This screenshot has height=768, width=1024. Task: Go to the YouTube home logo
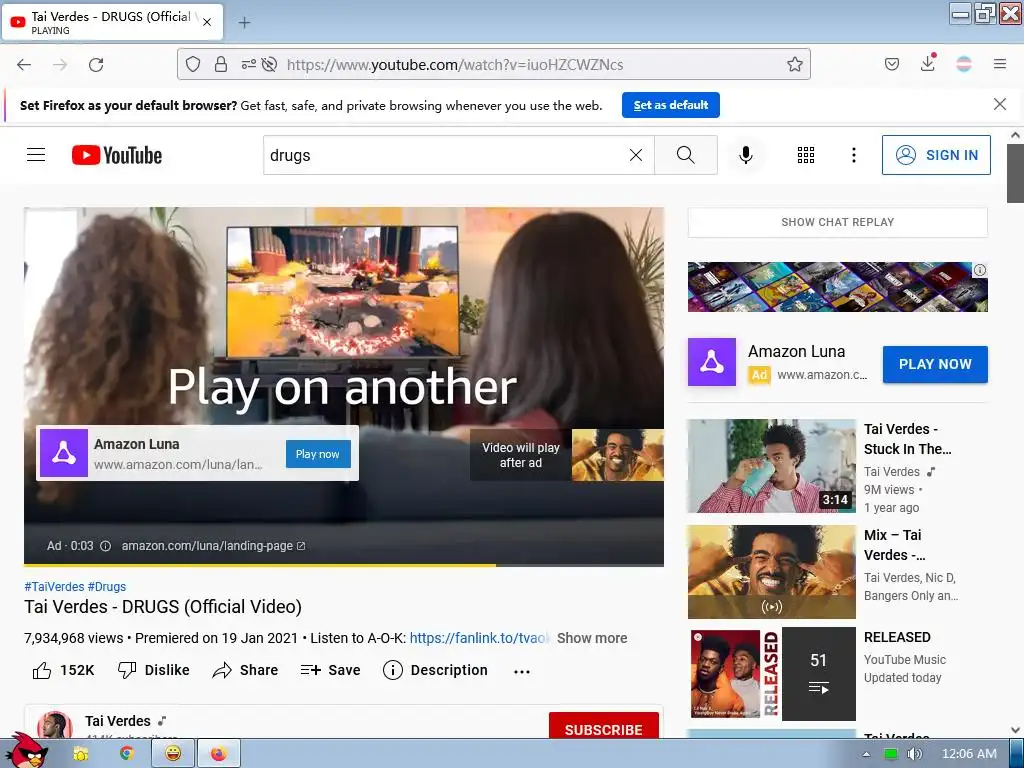[x=117, y=155]
